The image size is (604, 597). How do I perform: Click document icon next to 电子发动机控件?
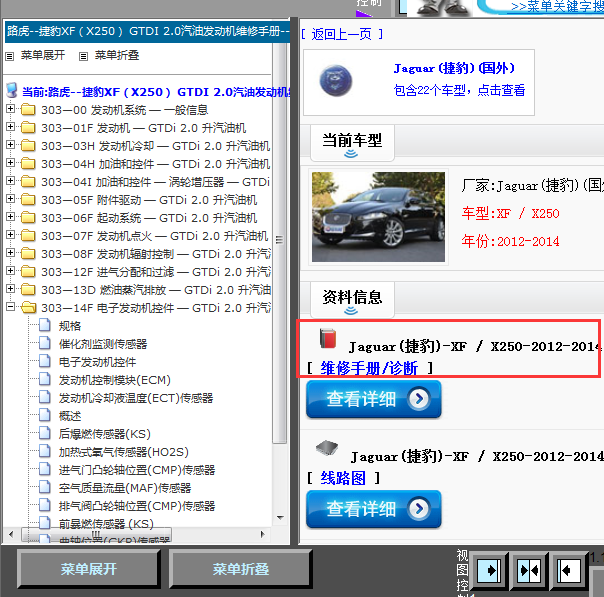tap(45, 361)
